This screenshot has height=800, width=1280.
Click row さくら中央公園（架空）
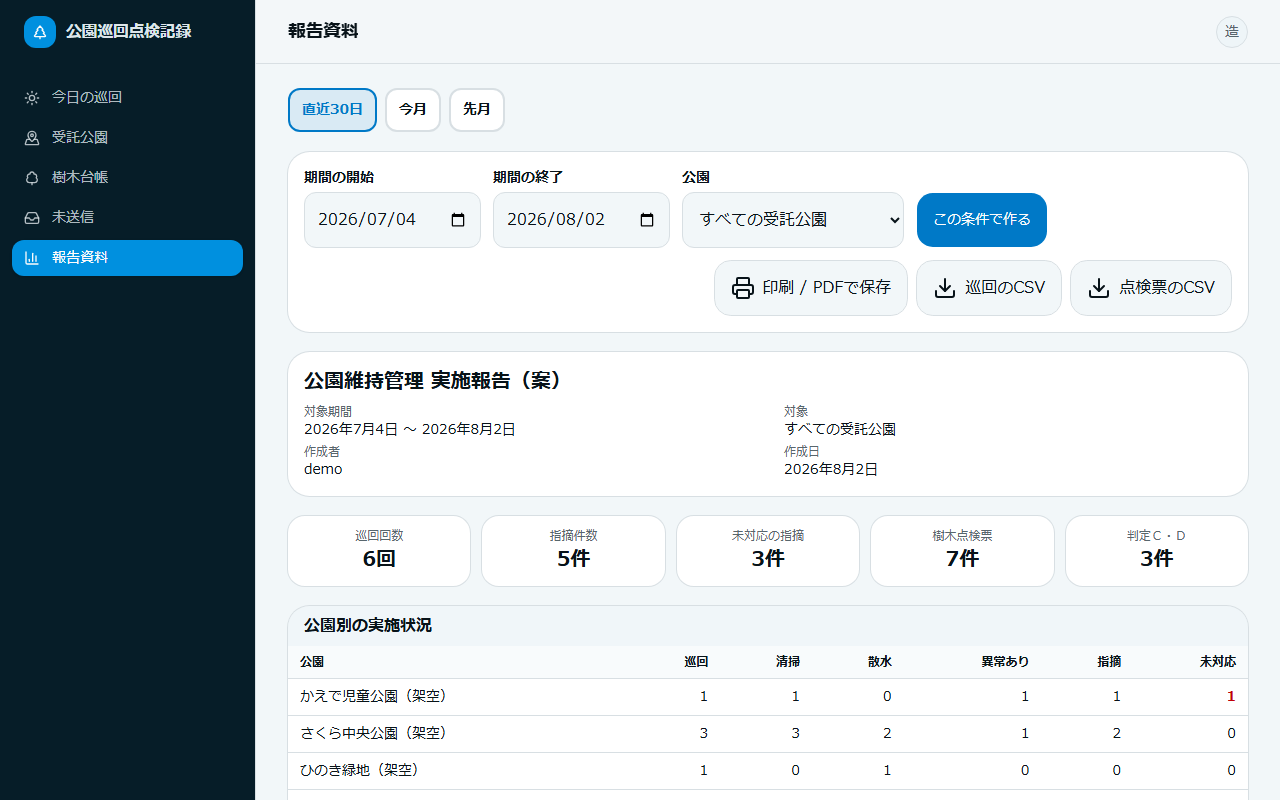tap(768, 734)
